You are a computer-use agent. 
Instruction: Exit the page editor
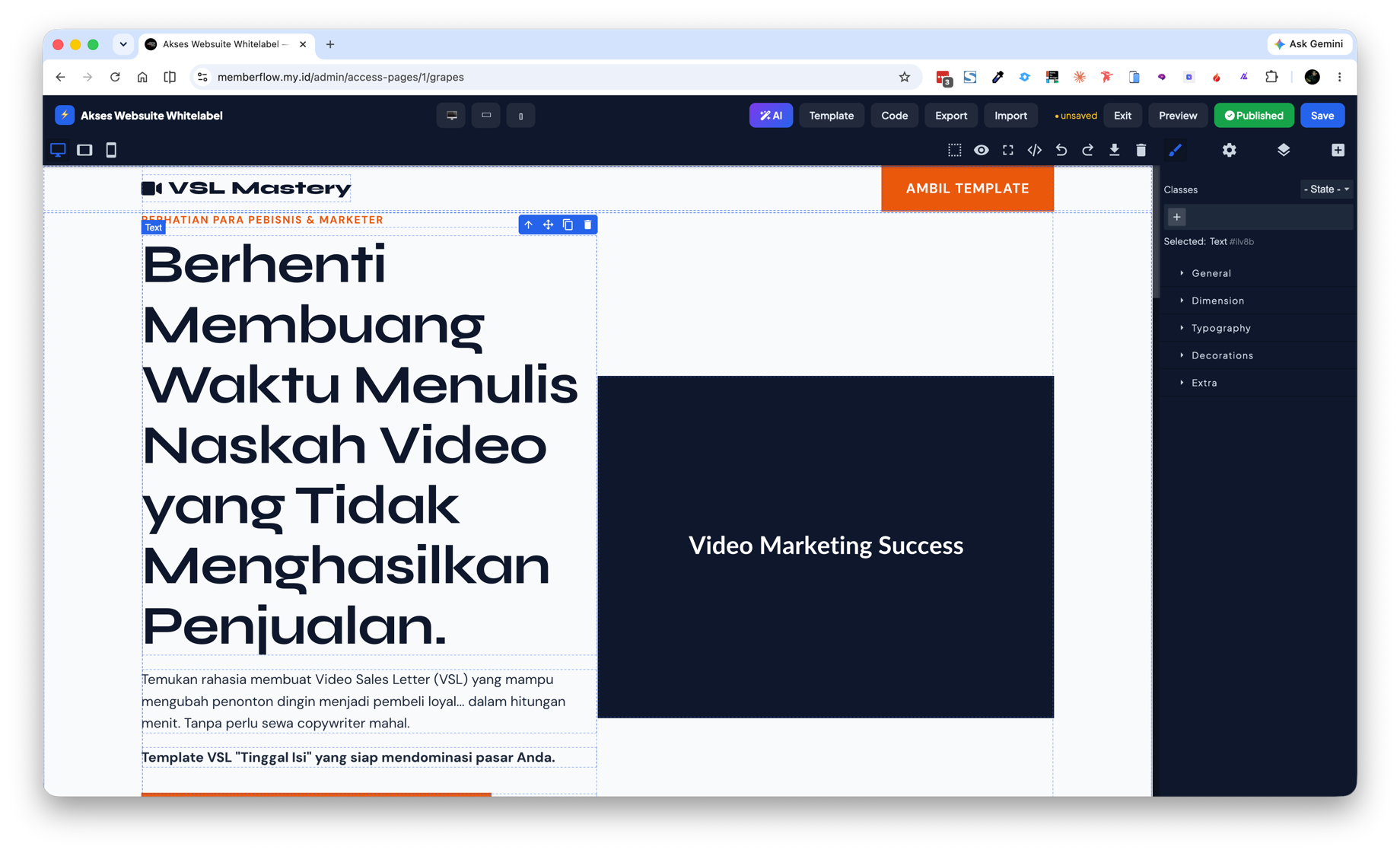coord(1122,116)
